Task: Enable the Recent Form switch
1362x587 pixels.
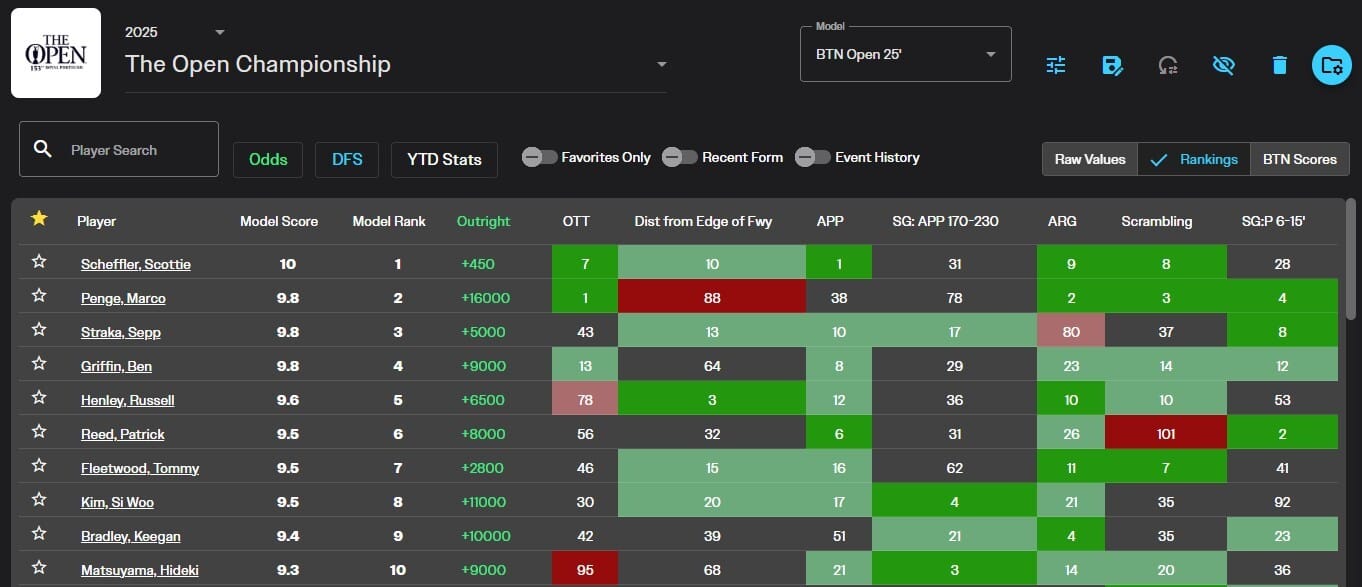Action: pyautogui.click(x=680, y=157)
